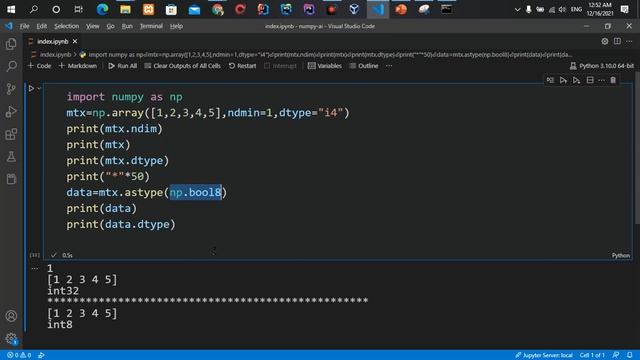Viewport: 640px width, 360px height.
Task: Open more cell actions ellipsis
Action: [601, 80]
